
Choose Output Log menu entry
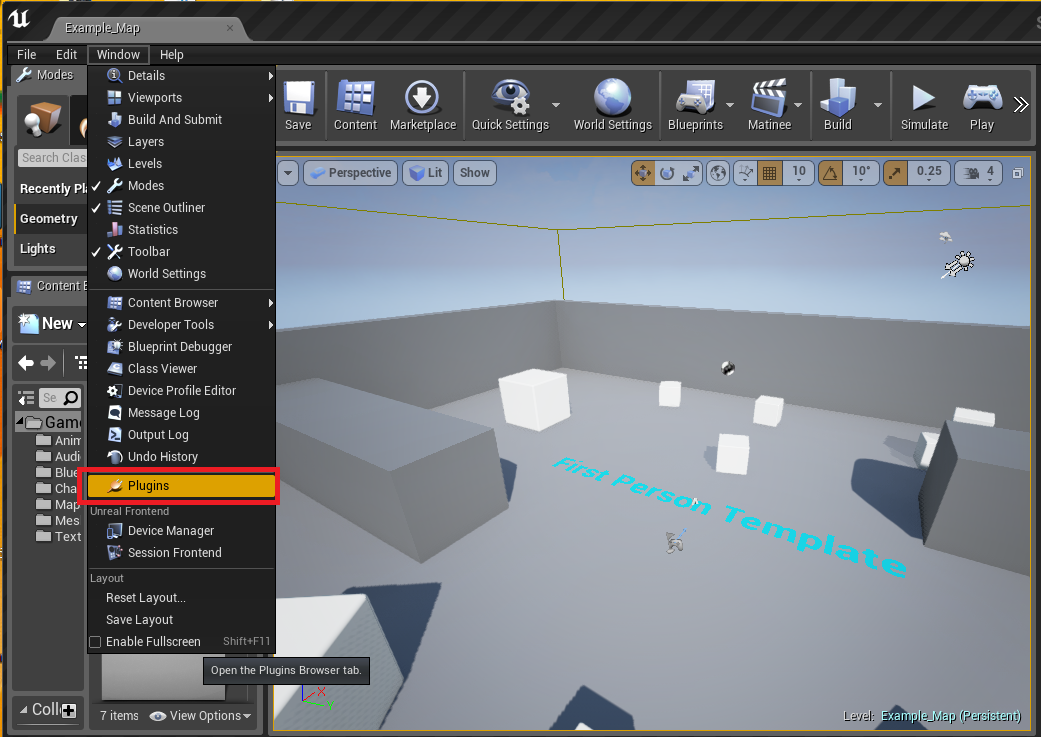(181, 435)
